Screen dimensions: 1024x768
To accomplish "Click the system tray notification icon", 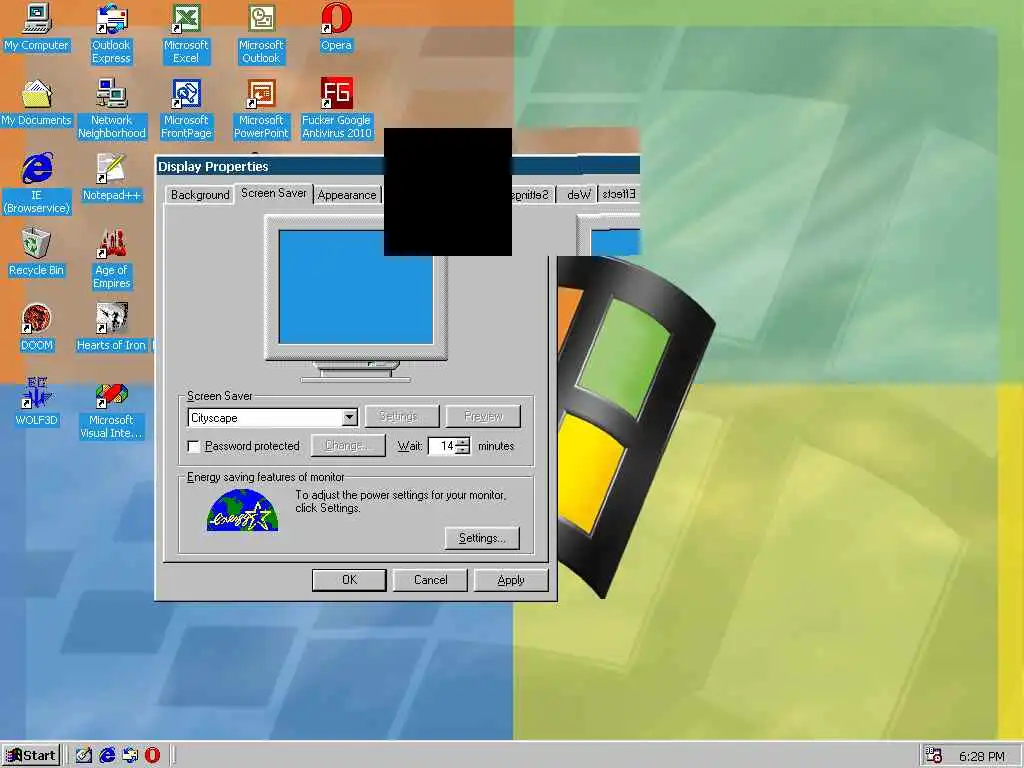I will point(934,756).
